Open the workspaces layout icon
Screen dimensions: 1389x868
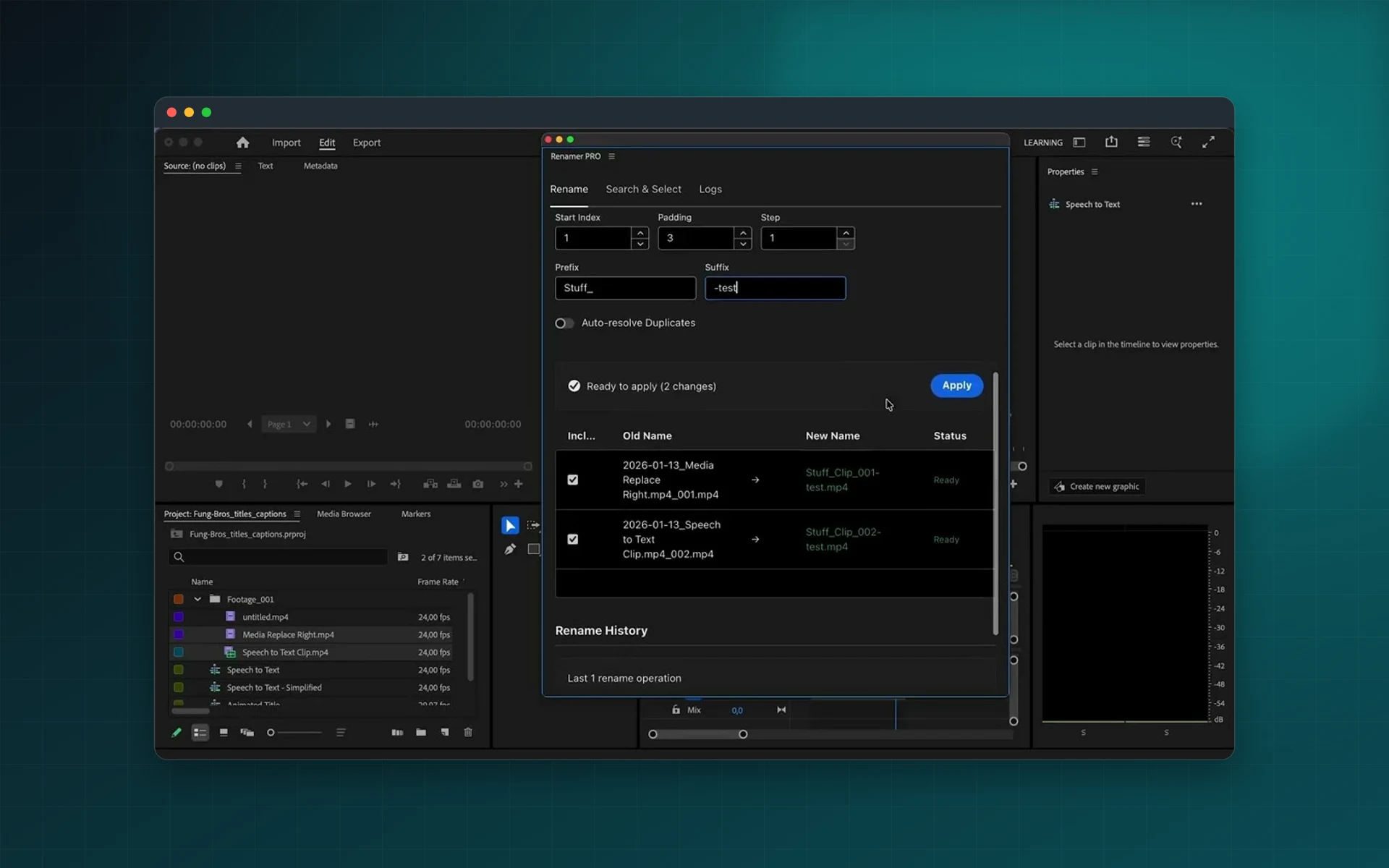coord(1144,142)
